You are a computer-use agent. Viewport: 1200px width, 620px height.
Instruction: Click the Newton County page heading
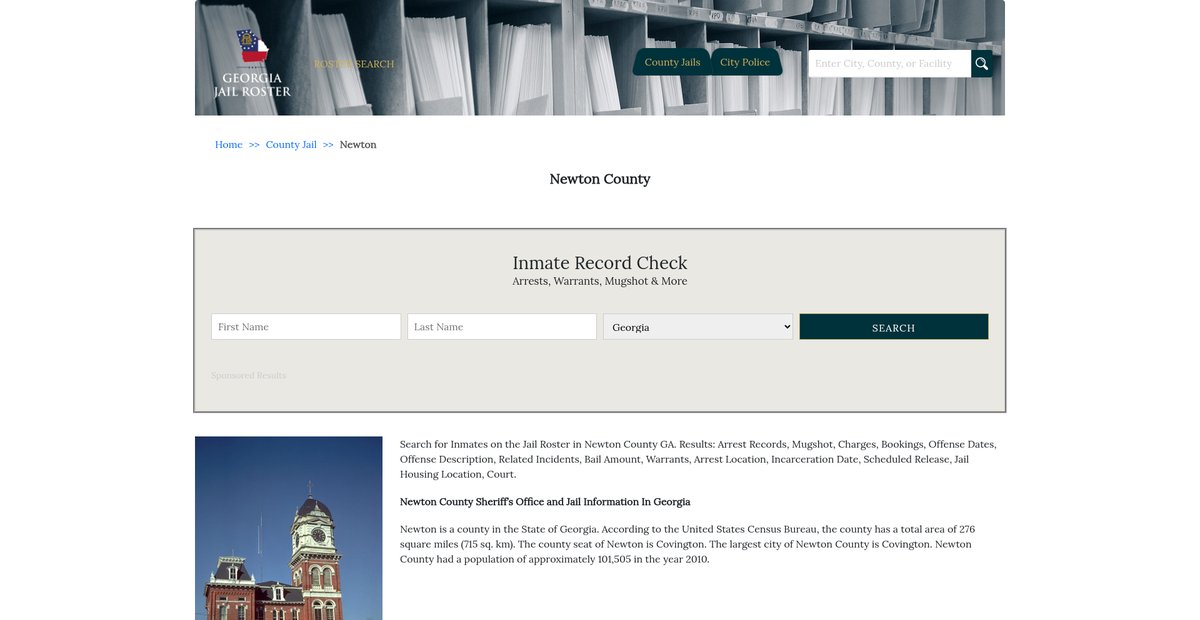(600, 179)
